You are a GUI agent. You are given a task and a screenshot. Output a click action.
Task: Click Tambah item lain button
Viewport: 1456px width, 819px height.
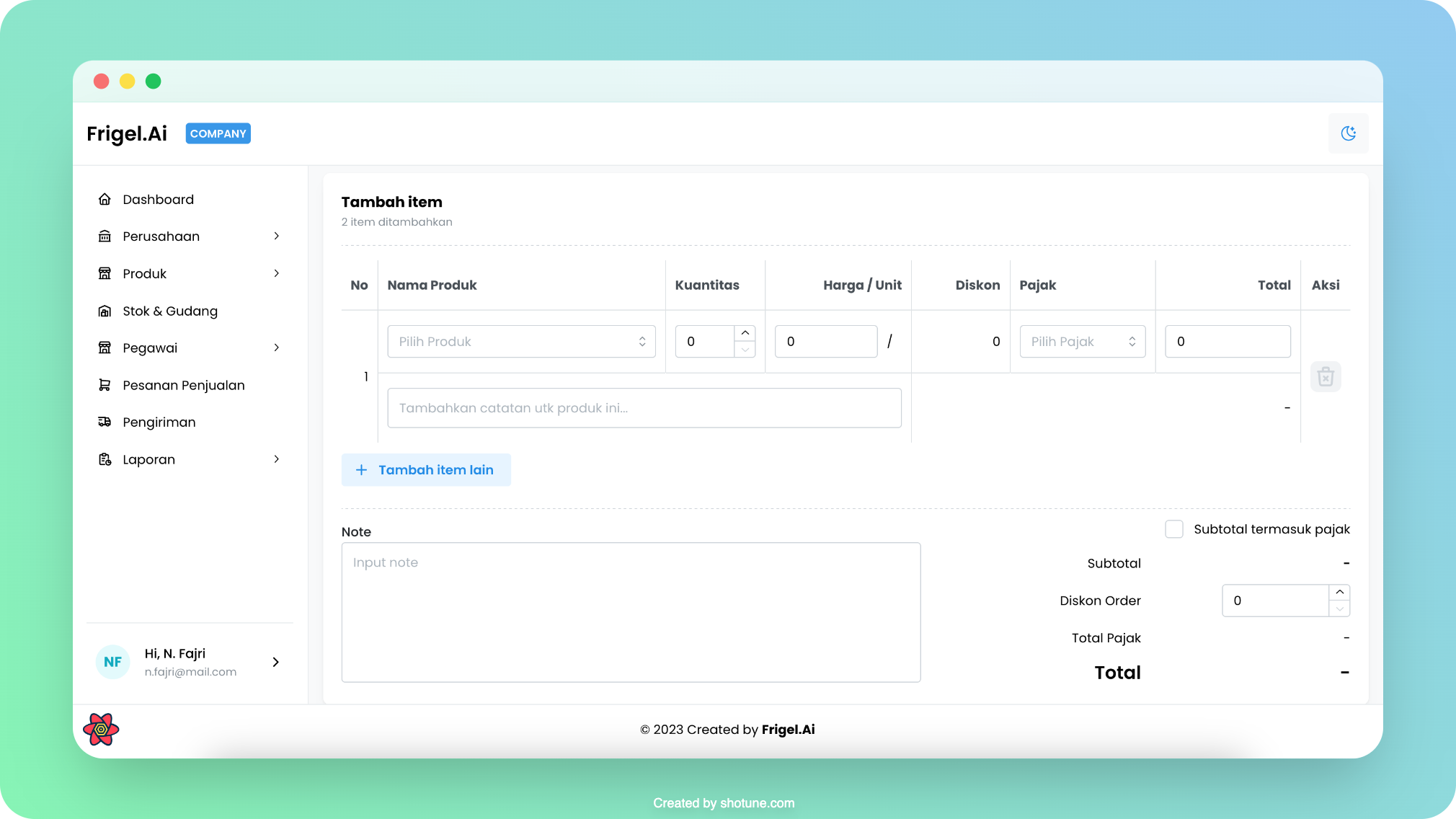pyautogui.click(x=426, y=470)
